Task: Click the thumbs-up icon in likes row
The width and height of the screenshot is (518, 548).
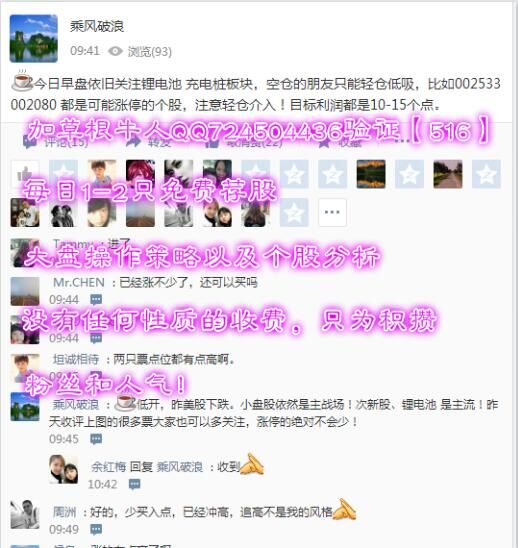Action: 25,174
